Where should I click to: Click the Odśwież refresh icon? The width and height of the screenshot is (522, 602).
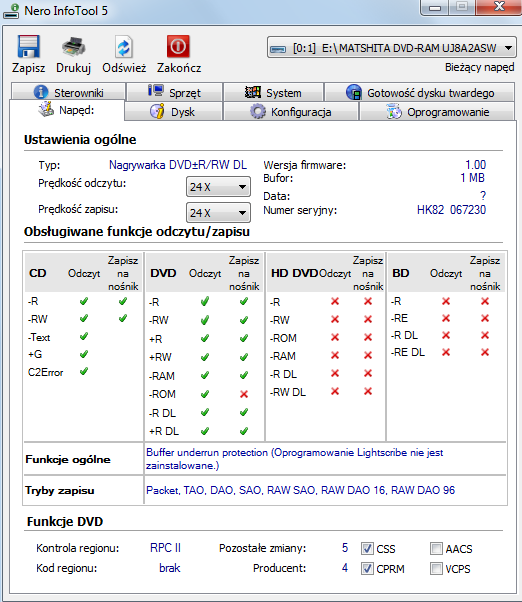click(124, 47)
